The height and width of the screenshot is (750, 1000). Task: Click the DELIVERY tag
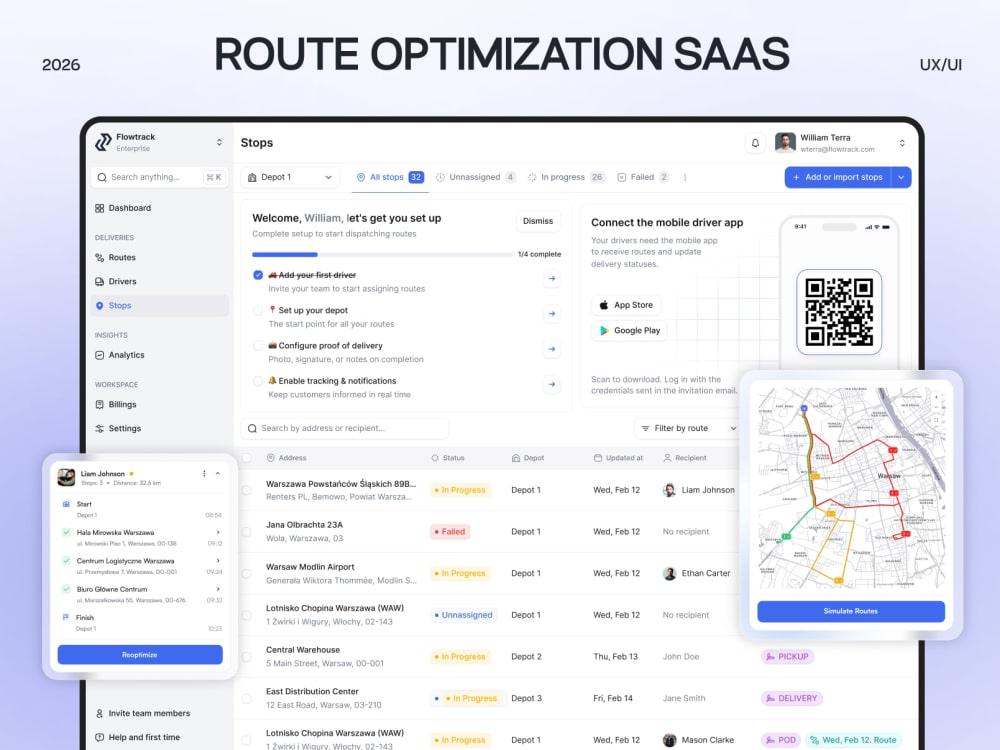pos(791,698)
